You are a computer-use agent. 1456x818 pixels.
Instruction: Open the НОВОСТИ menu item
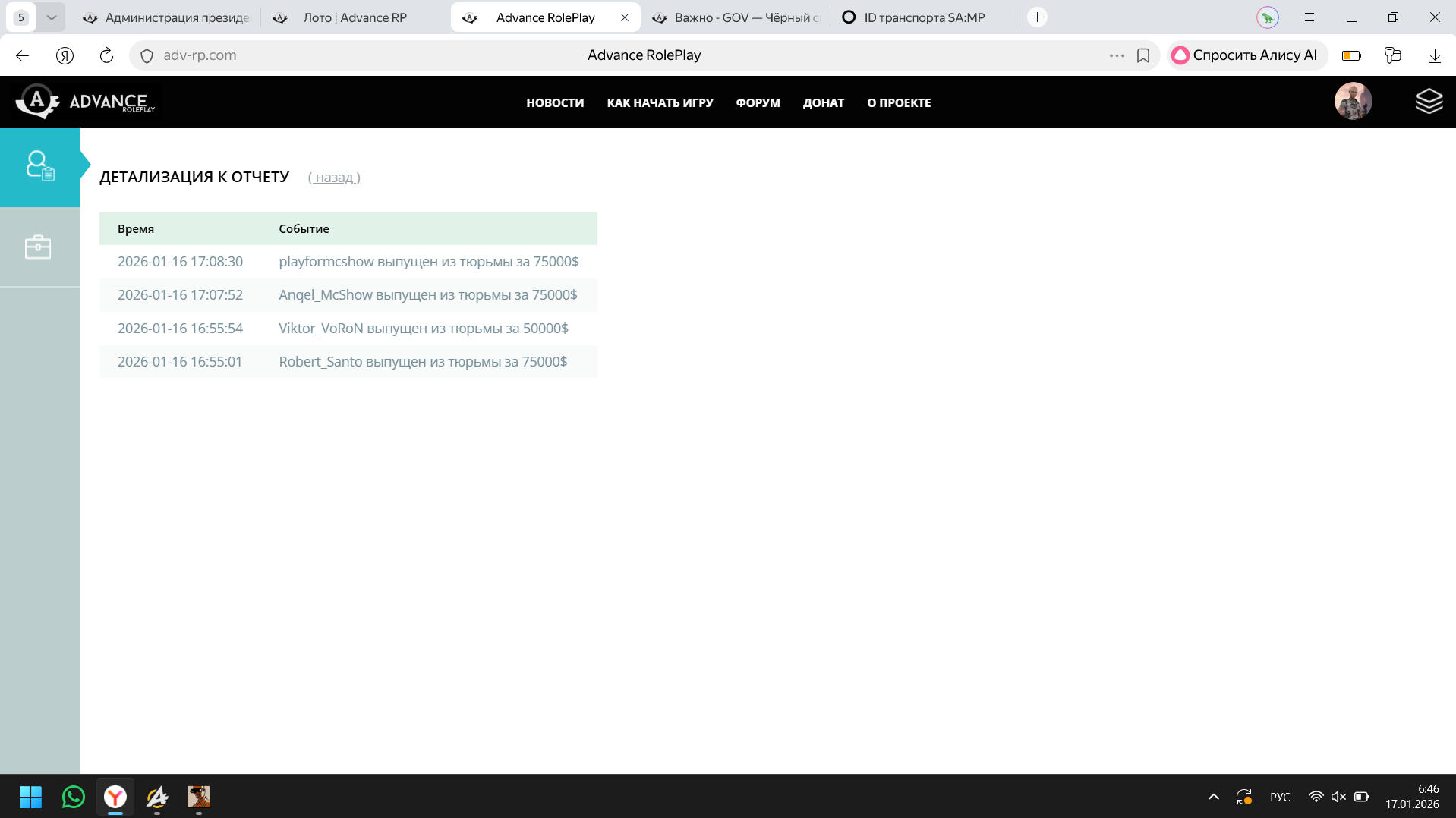point(555,102)
